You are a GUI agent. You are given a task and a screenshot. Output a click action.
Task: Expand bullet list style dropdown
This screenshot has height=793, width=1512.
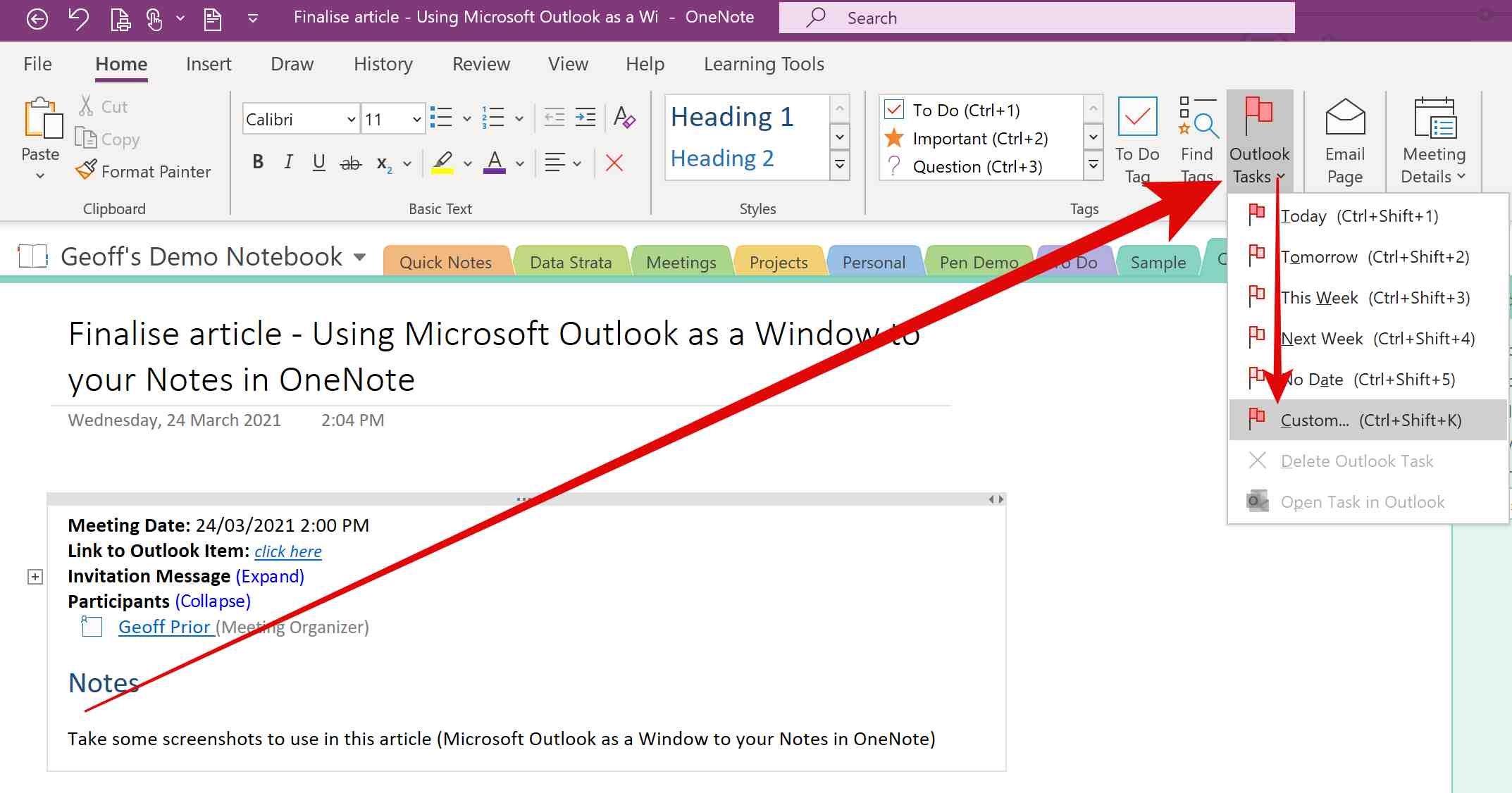tap(466, 118)
